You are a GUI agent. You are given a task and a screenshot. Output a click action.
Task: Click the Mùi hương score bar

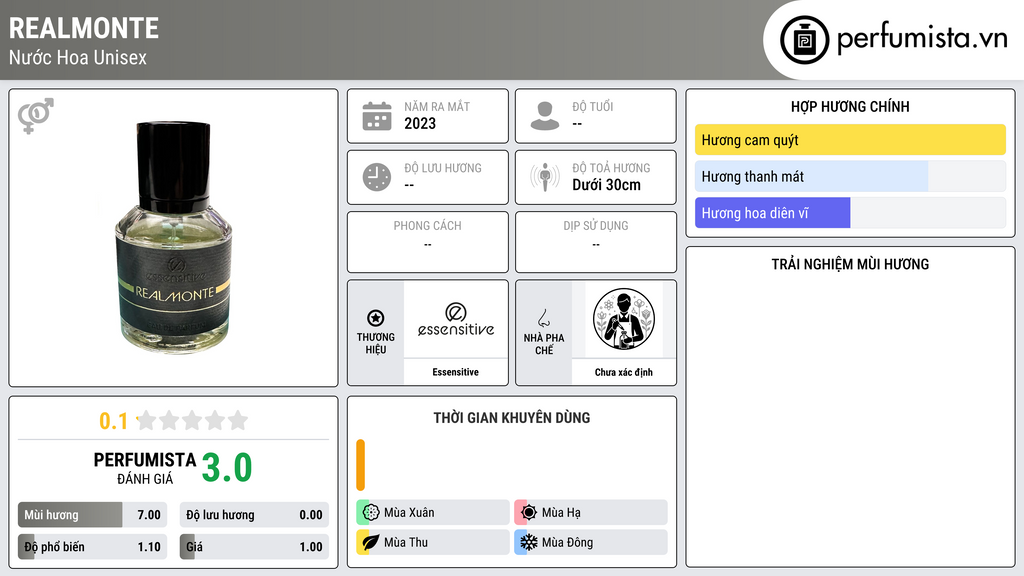pyautogui.click(x=92, y=515)
